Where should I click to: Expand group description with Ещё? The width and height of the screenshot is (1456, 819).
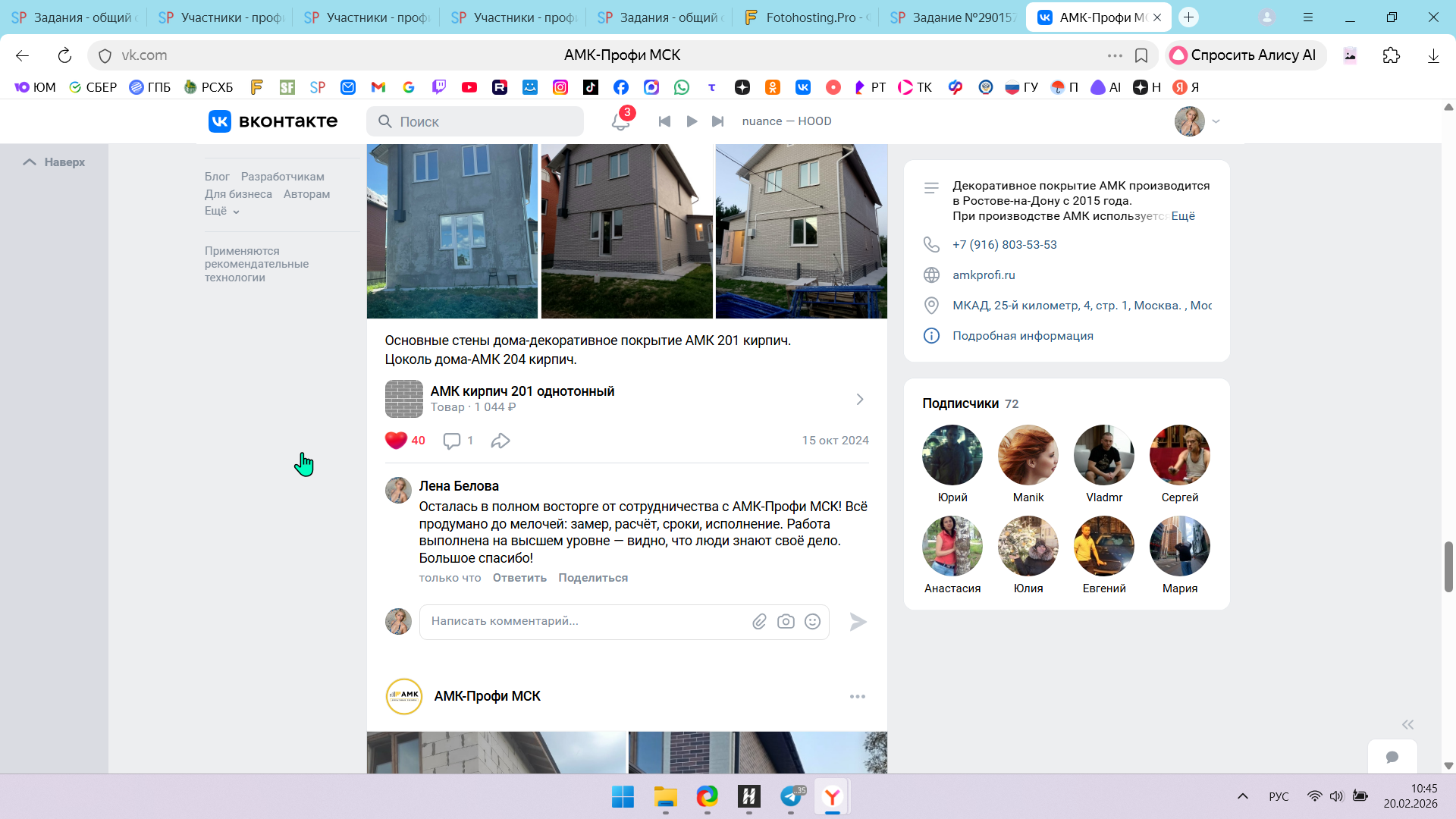[x=1182, y=216]
